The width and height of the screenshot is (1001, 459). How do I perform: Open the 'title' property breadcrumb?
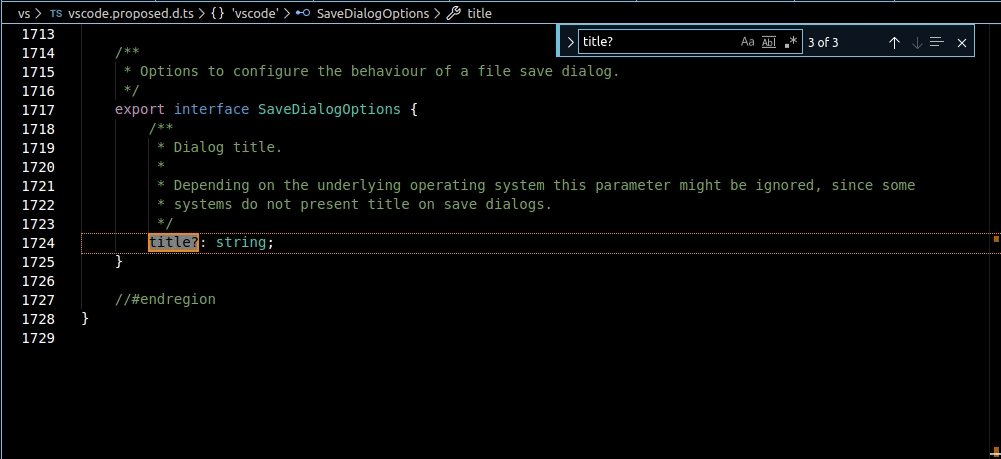click(x=479, y=13)
